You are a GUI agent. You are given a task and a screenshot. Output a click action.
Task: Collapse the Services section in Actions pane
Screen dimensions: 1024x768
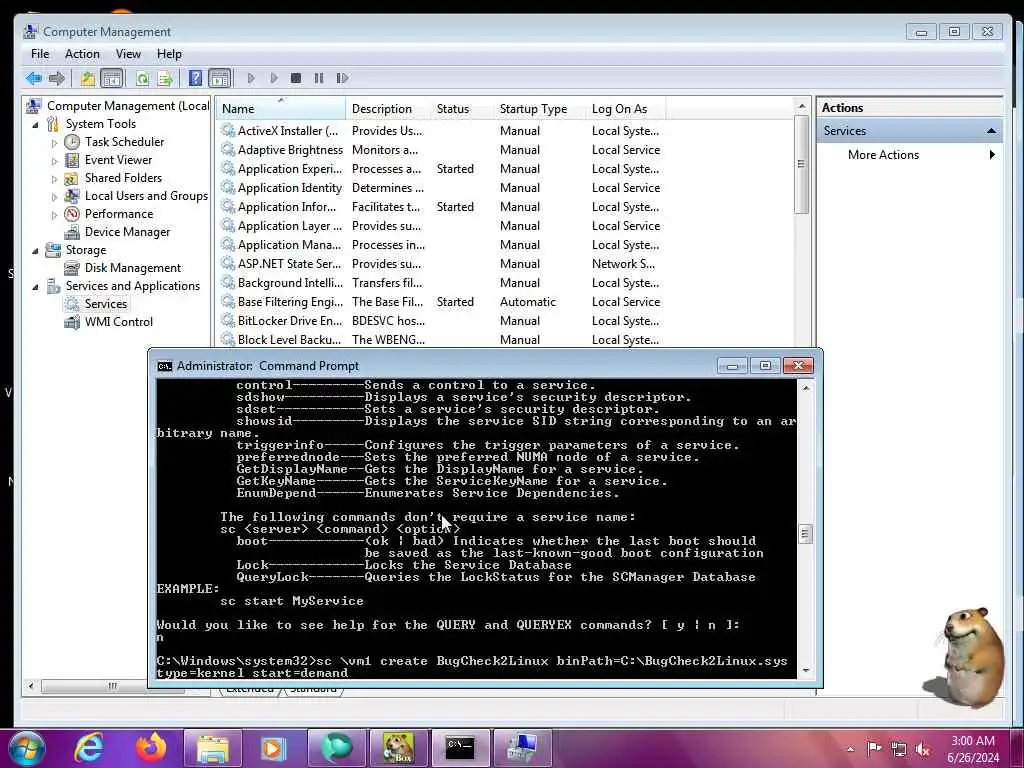pos(991,131)
